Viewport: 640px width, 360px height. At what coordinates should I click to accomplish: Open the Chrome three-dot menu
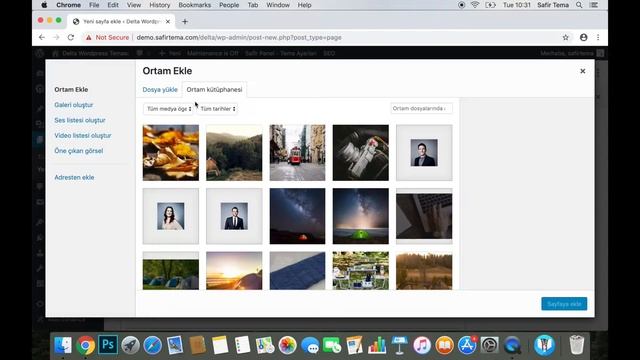click(598, 37)
